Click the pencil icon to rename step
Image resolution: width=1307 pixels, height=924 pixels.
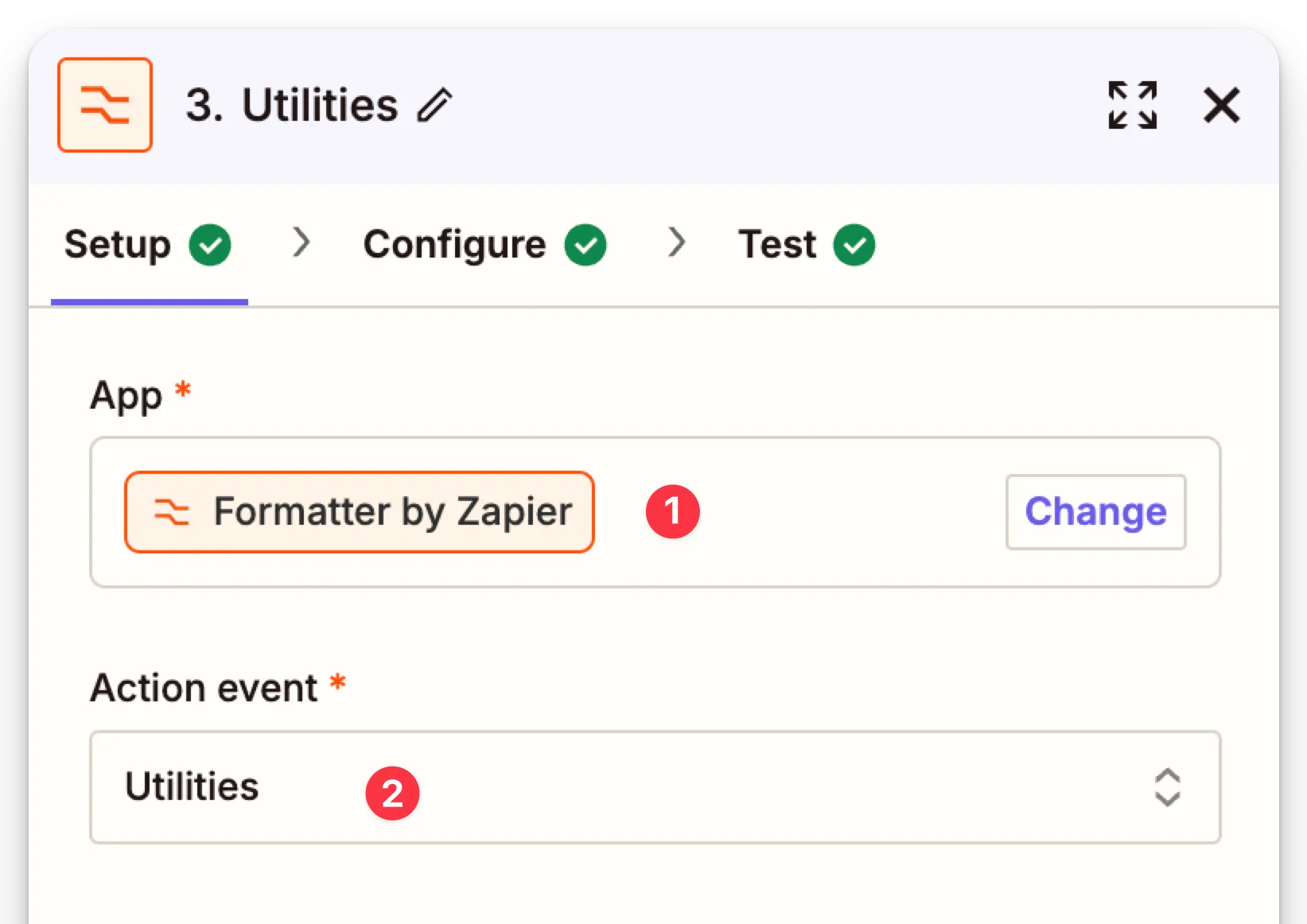(x=435, y=106)
